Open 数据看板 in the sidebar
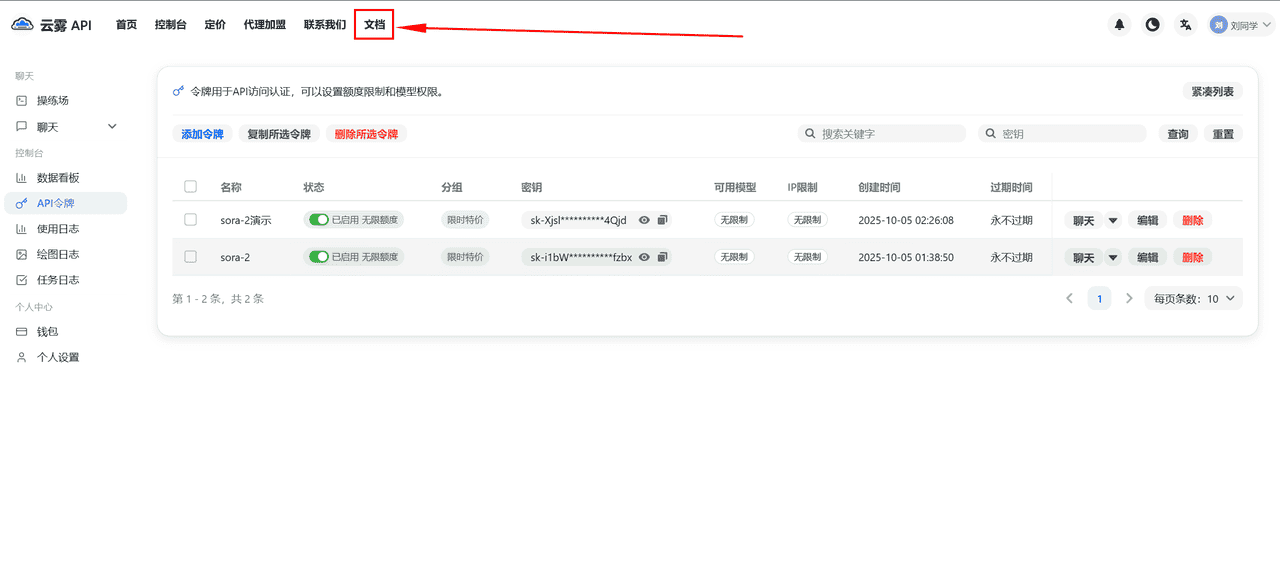1280x575 pixels. [57, 178]
